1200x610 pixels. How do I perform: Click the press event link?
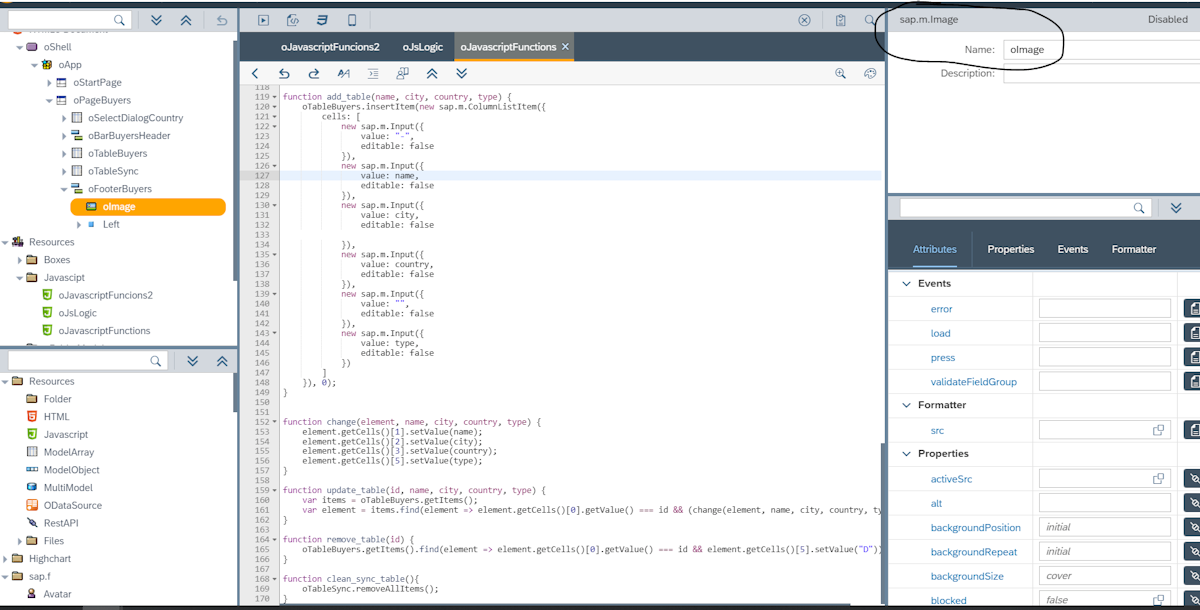tap(942, 358)
